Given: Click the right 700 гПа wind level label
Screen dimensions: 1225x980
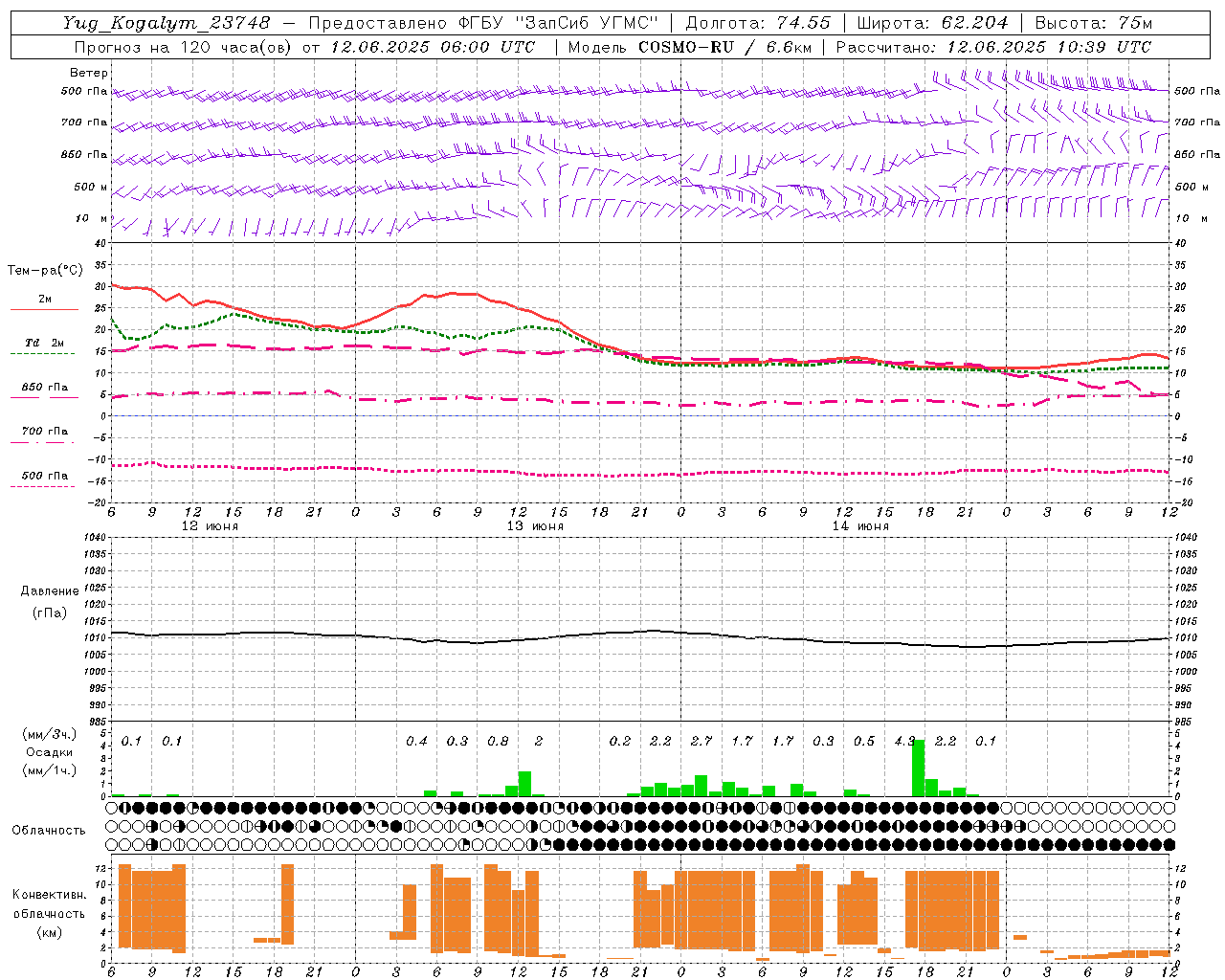Looking at the screenshot, I should coord(1197,122).
